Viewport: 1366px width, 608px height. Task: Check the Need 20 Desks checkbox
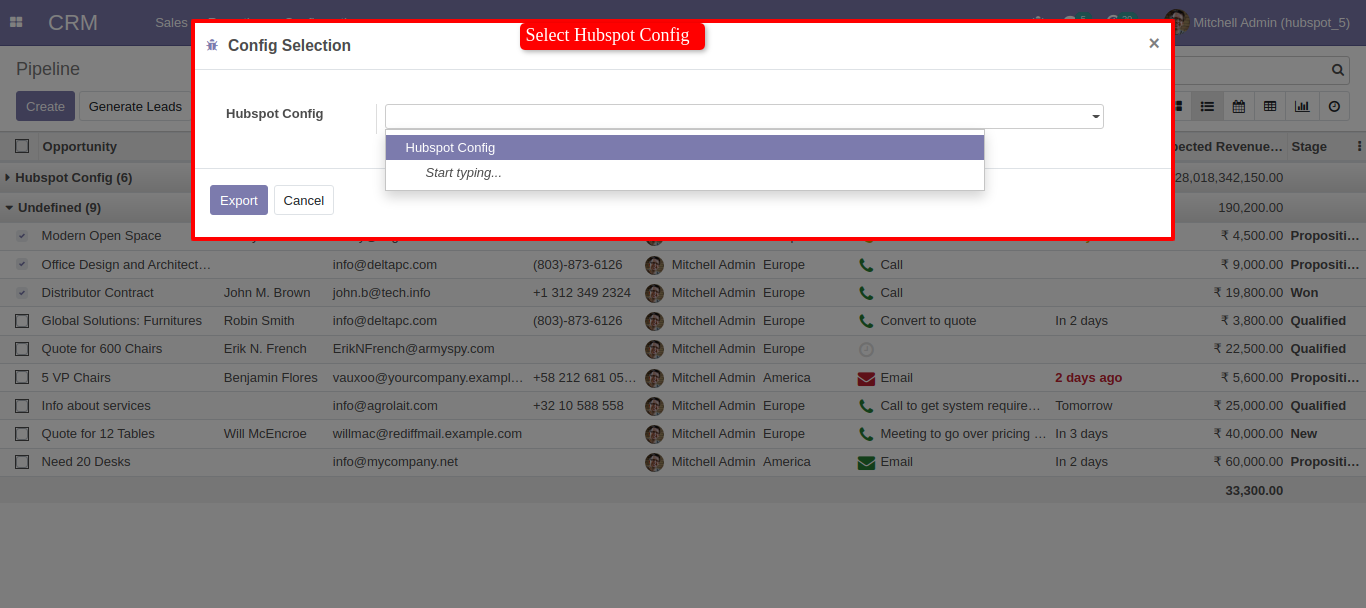[22, 462]
